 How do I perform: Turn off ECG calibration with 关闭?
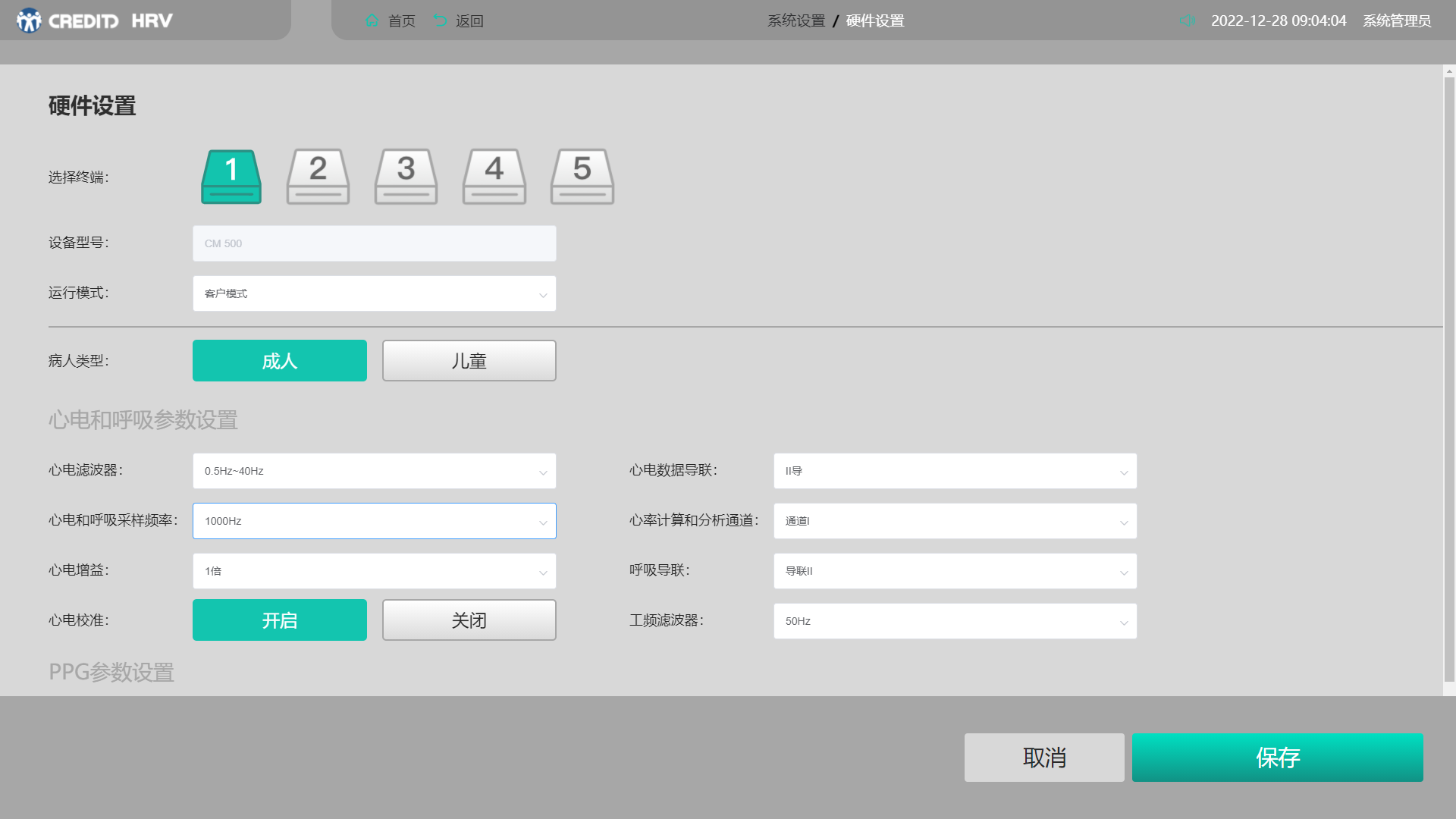click(x=469, y=620)
